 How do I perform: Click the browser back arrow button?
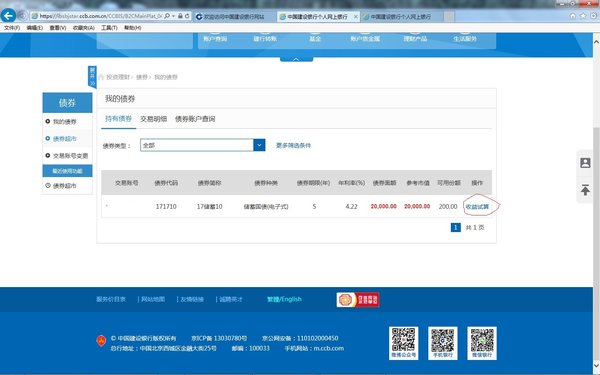(8, 16)
